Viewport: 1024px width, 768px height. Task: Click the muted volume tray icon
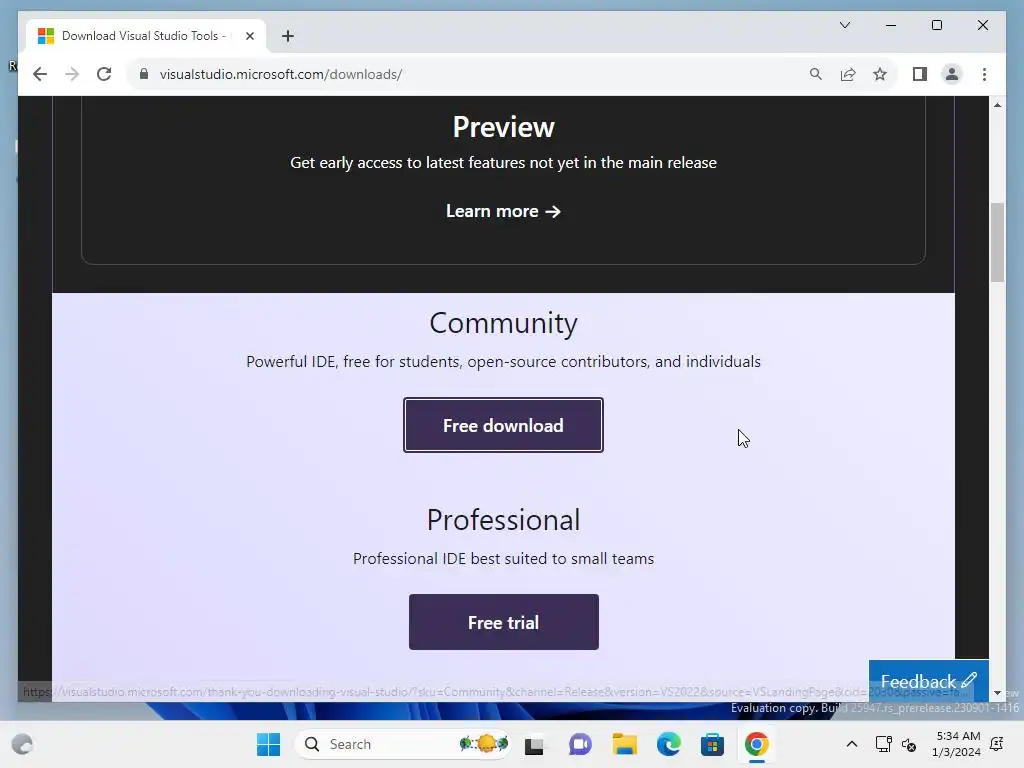pyautogui.click(x=909, y=744)
